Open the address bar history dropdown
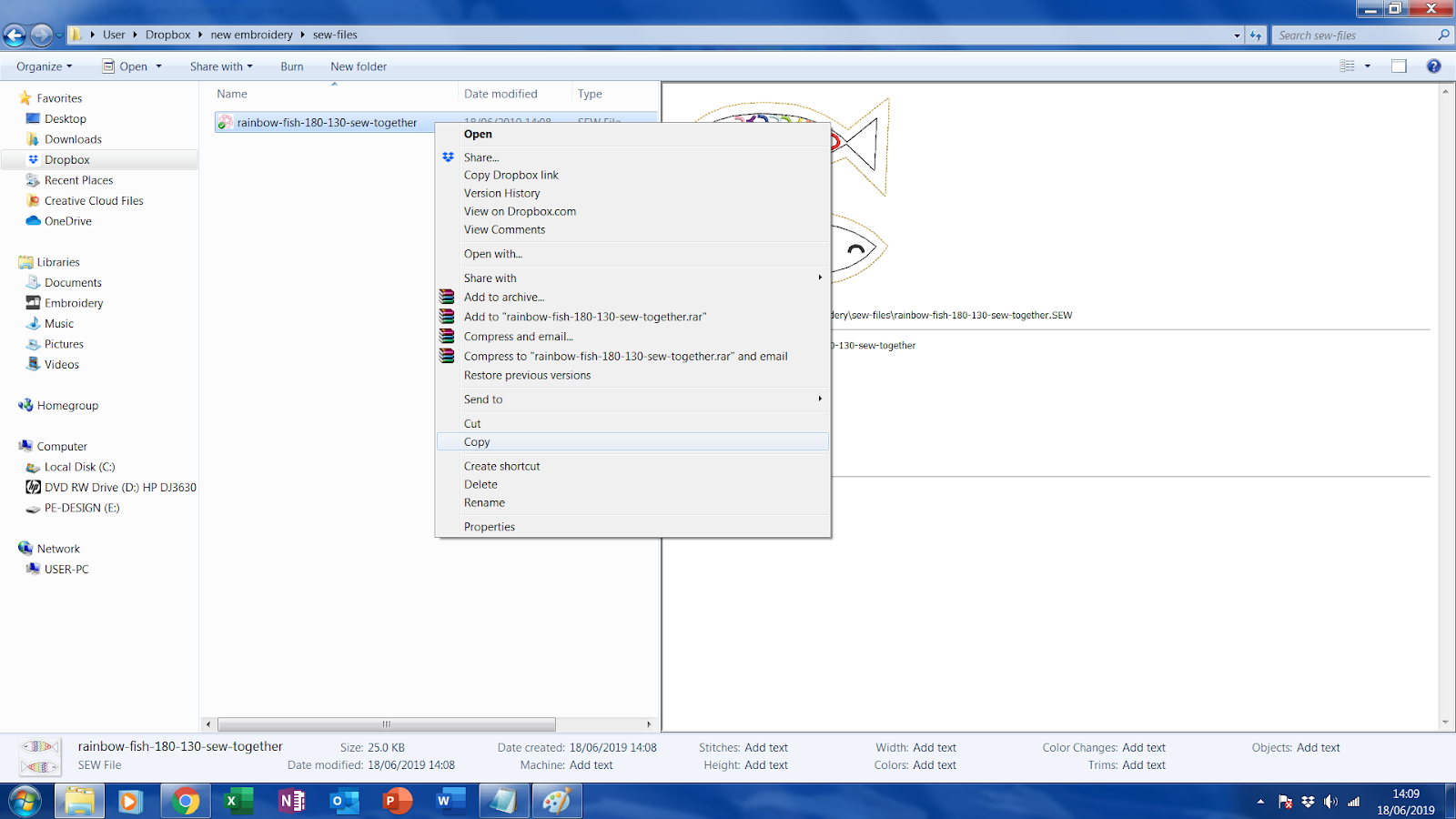This screenshot has height=819, width=1456. pyautogui.click(x=1237, y=35)
